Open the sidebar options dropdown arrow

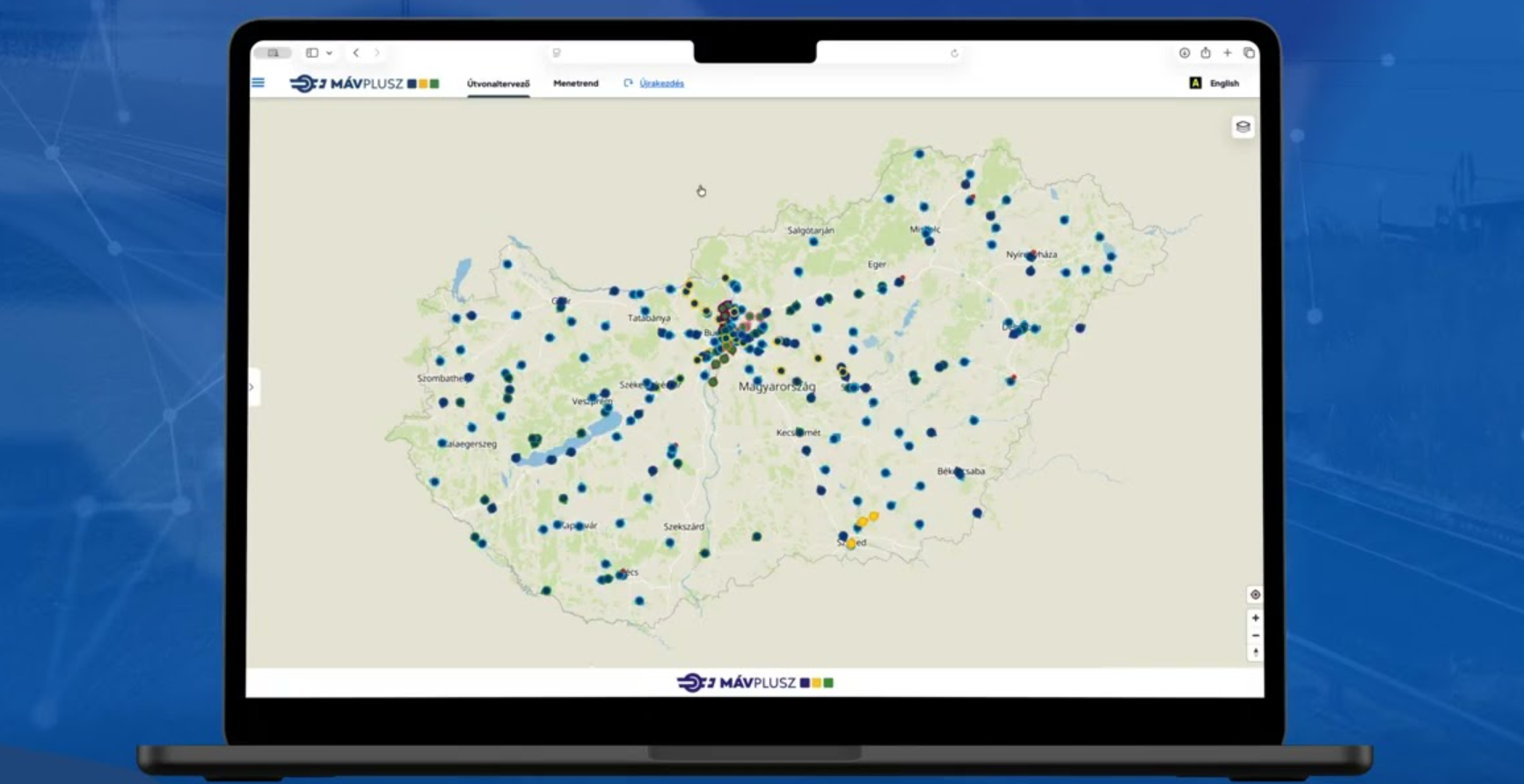330,53
